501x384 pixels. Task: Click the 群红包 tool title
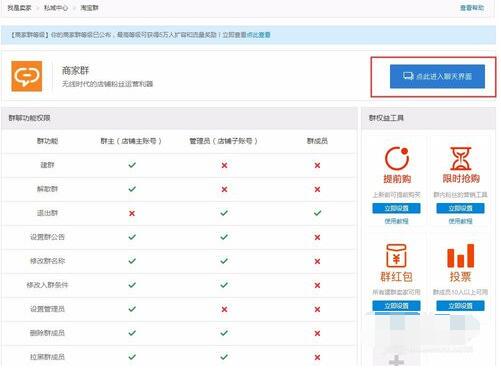click(x=396, y=277)
